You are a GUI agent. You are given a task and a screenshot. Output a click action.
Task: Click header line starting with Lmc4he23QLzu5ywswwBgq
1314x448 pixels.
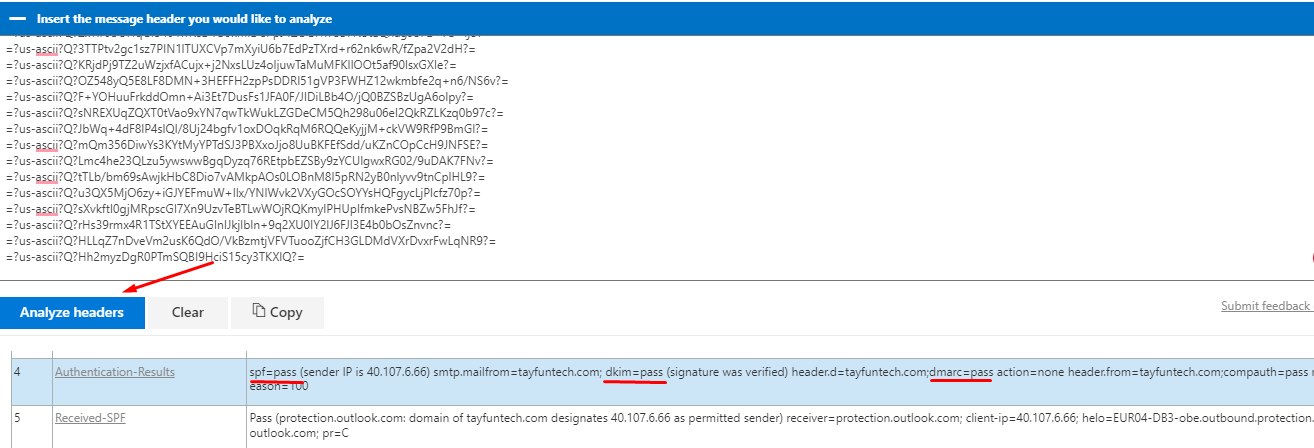(x=250, y=161)
